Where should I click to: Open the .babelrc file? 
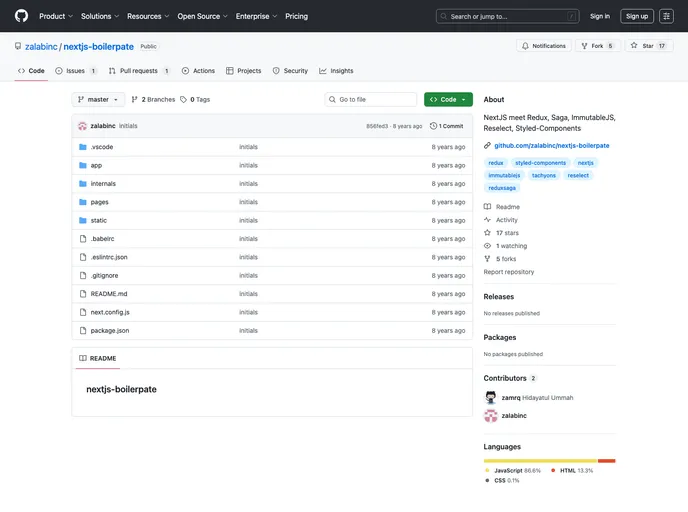[x=102, y=239]
